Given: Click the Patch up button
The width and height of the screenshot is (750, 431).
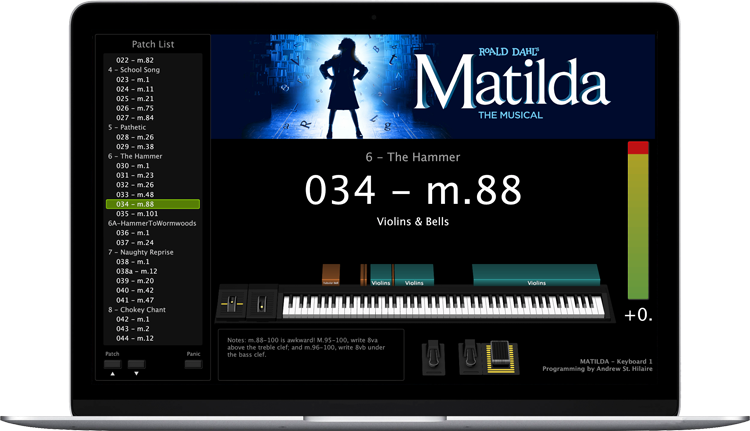Looking at the screenshot, I should coord(112,364).
